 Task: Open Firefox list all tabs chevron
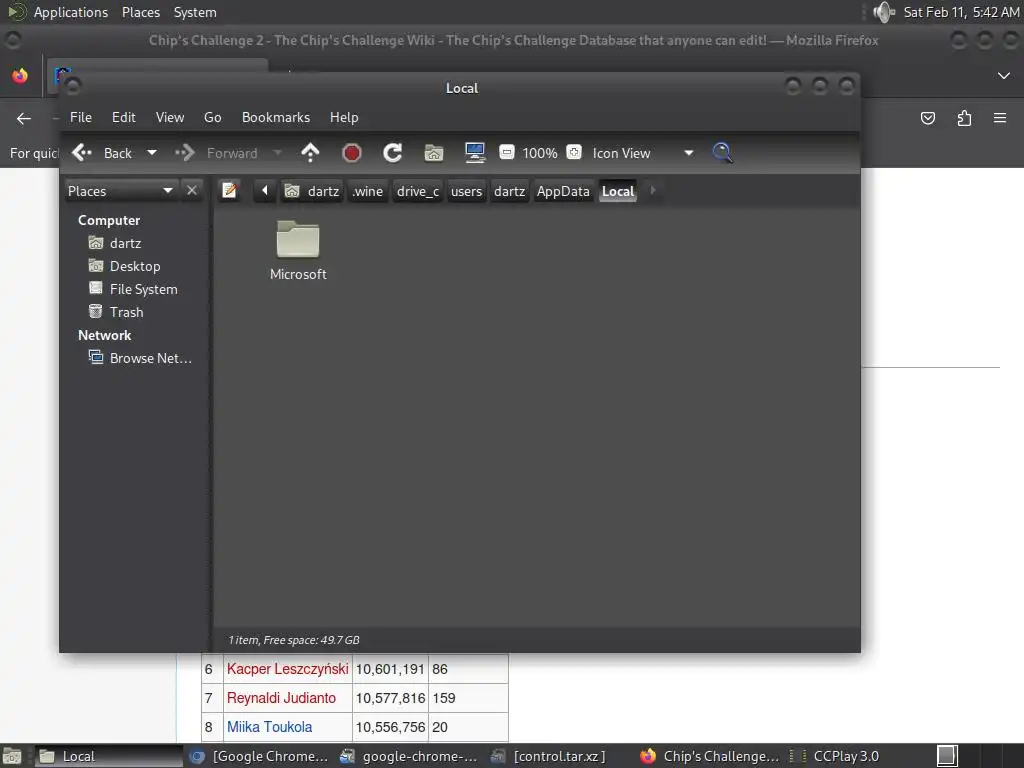pos(1004,76)
